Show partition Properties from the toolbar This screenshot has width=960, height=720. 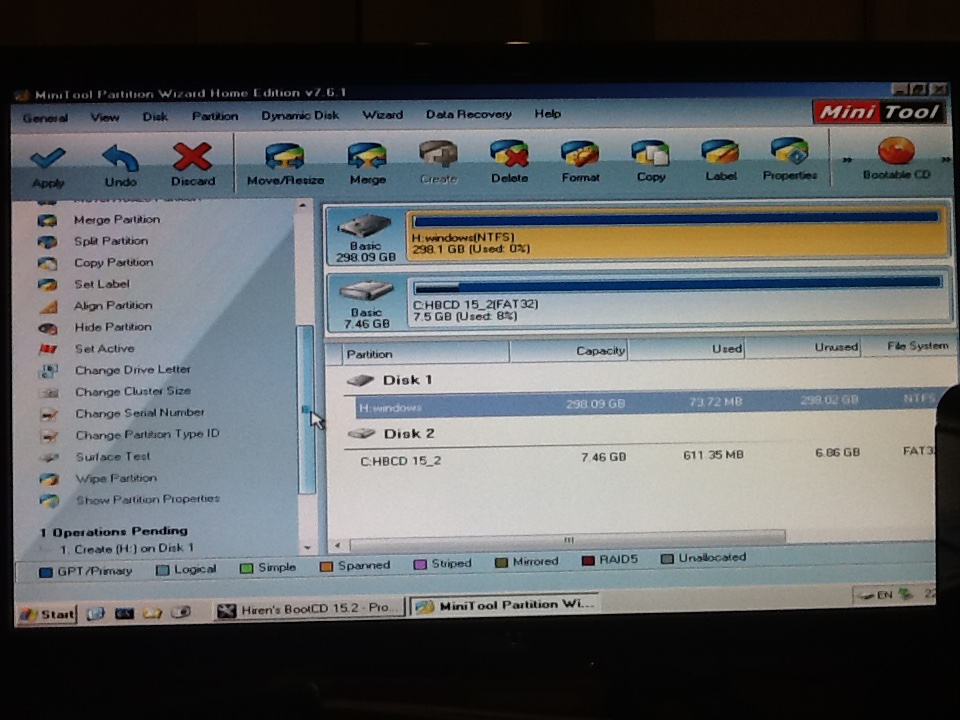pyautogui.click(x=790, y=159)
